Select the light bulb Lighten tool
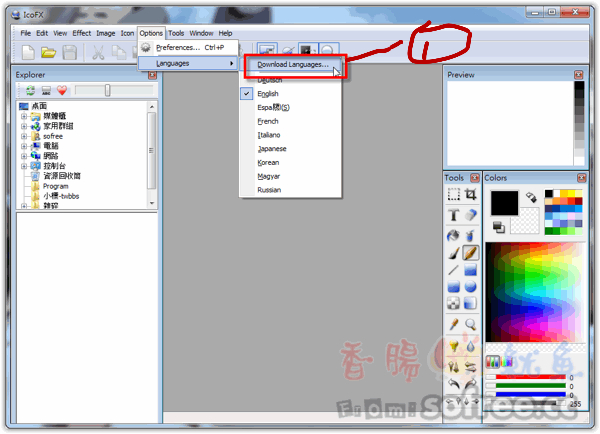The width and height of the screenshot is (600, 434). 454,346
